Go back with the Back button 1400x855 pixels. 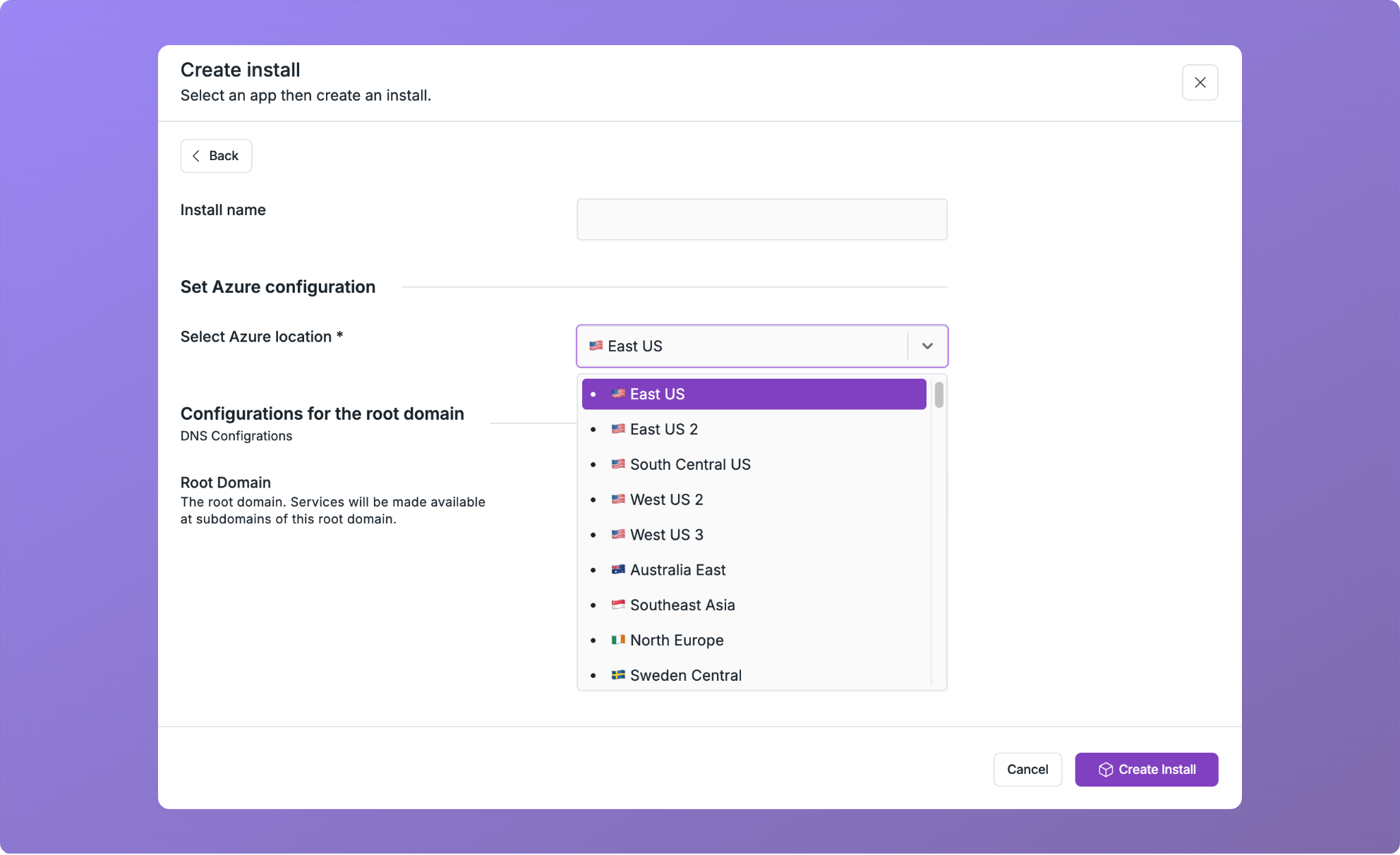coord(216,156)
